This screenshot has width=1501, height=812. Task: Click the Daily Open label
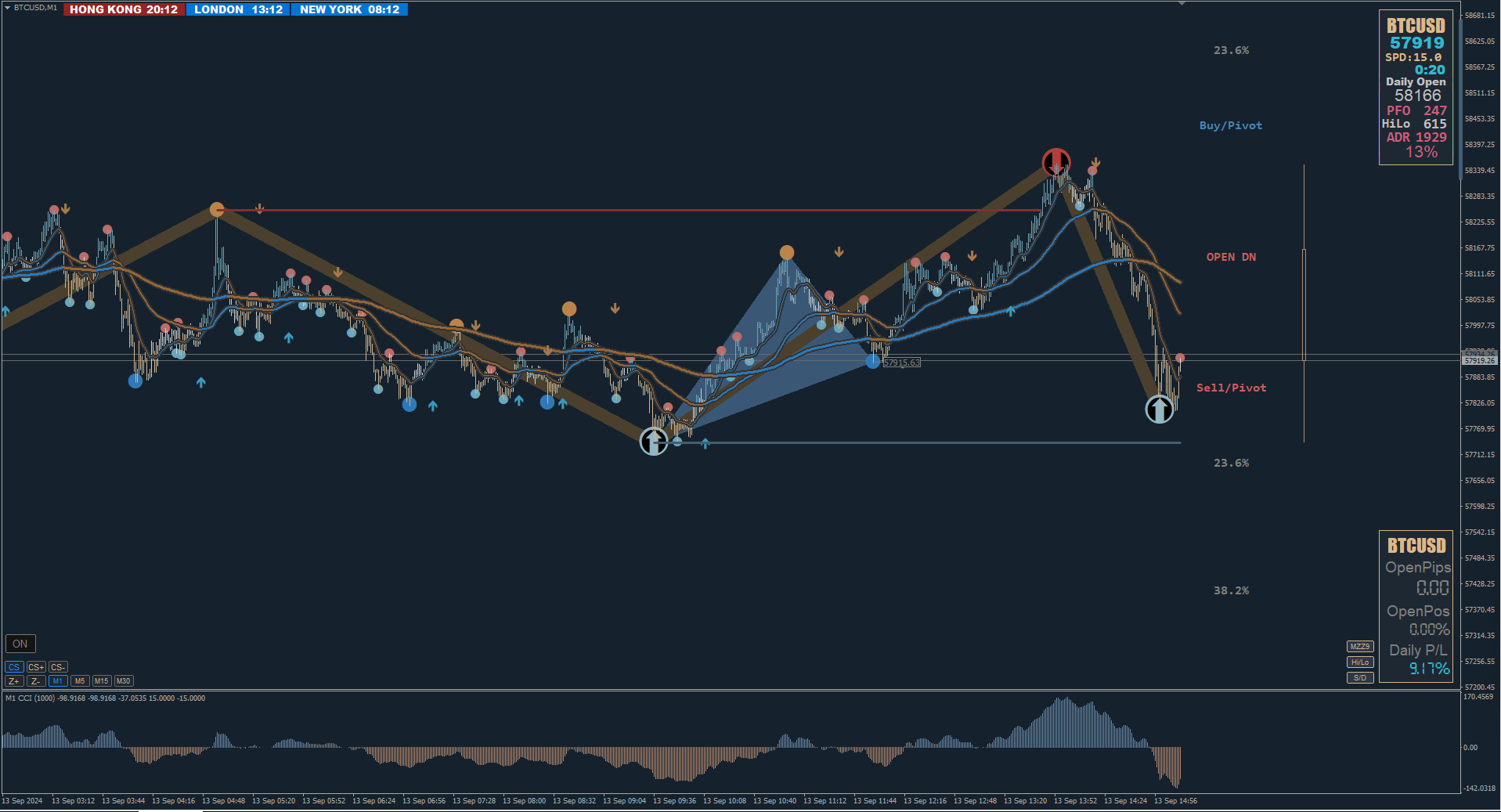pos(1416,81)
